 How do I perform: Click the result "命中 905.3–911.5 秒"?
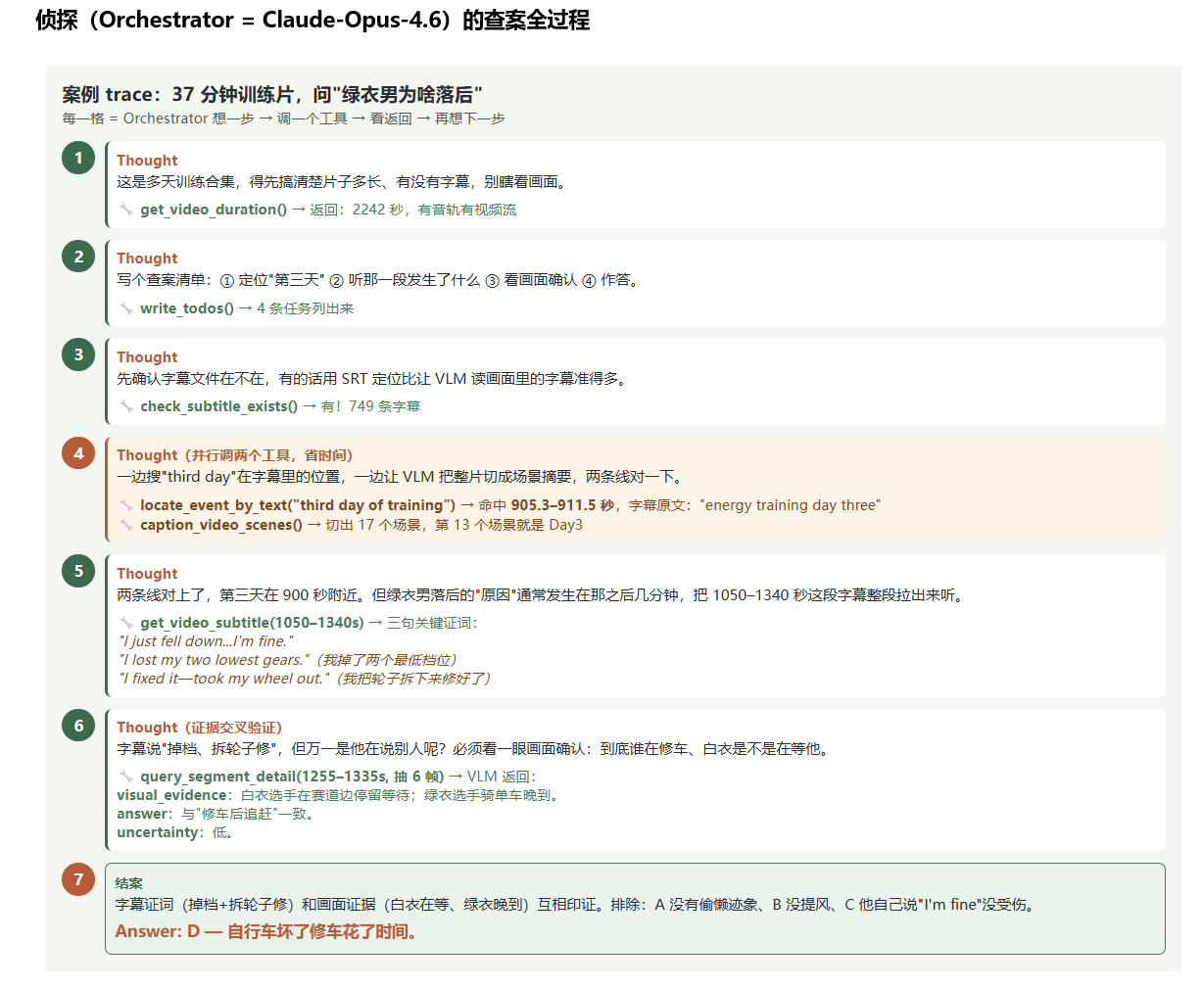pyautogui.click(x=547, y=505)
